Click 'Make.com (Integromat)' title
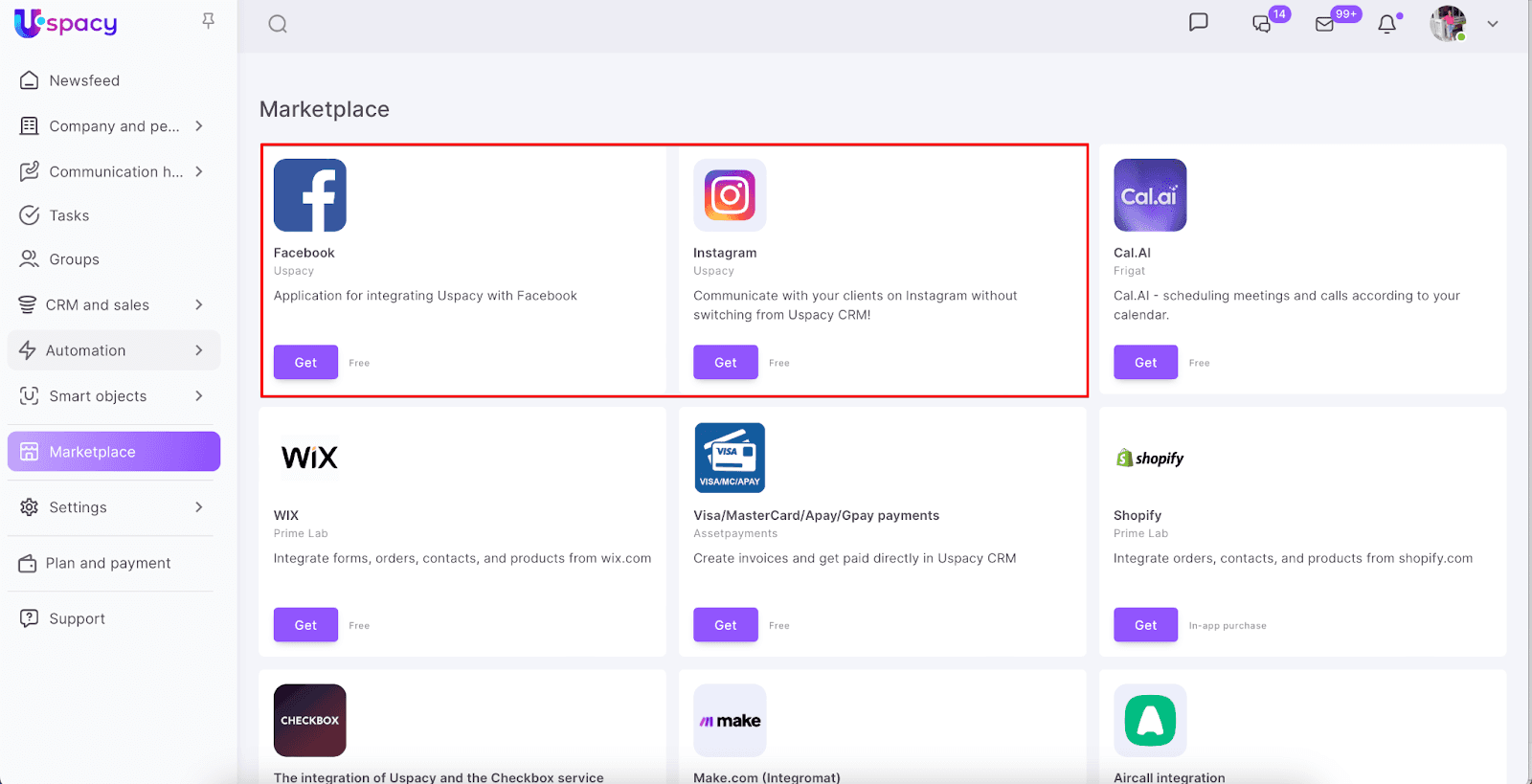 [x=767, y=777]
